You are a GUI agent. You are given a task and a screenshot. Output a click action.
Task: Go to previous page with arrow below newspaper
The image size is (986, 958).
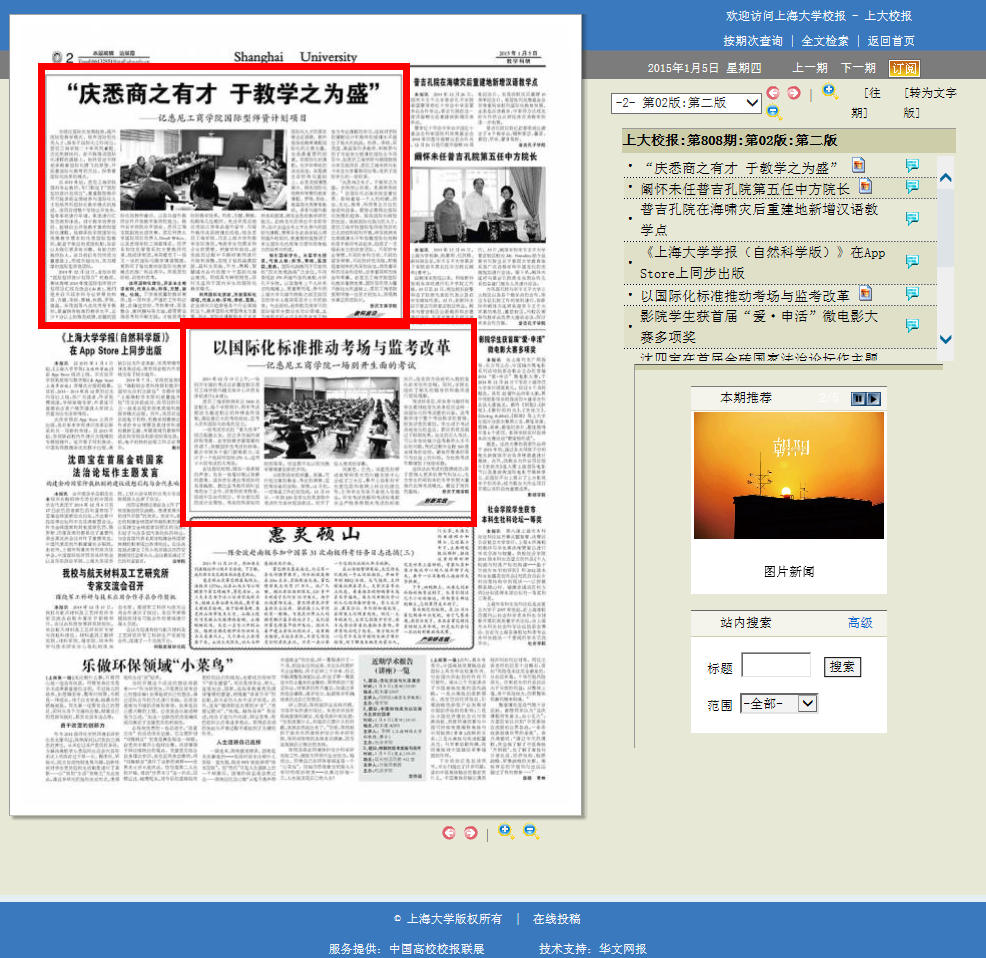pos(447,832)
